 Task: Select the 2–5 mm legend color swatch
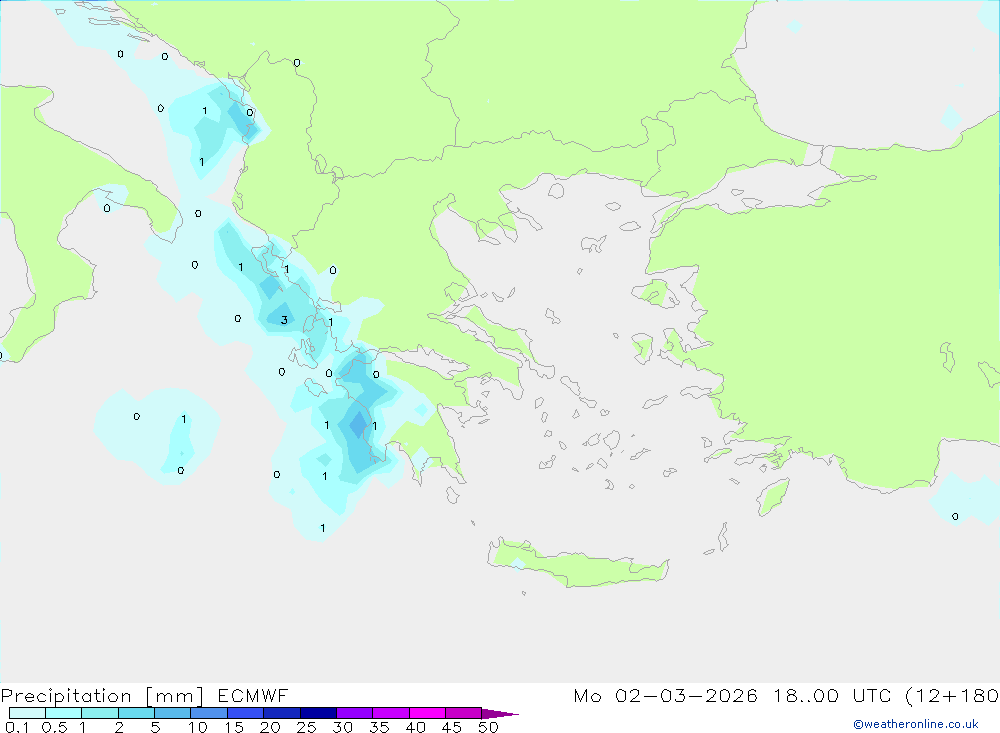coord(136,713)
